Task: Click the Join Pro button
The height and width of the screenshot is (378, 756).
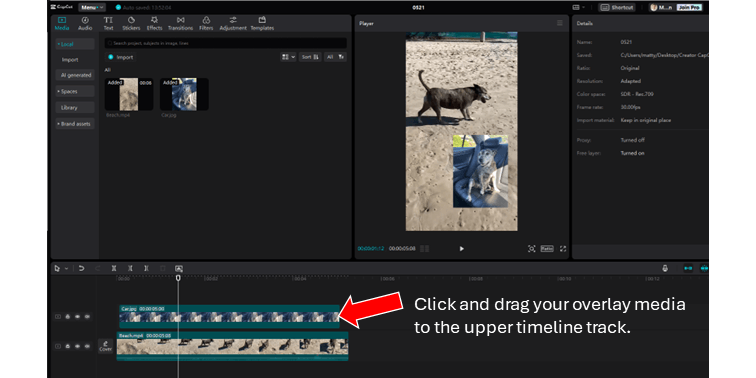Action: point(689,8)
